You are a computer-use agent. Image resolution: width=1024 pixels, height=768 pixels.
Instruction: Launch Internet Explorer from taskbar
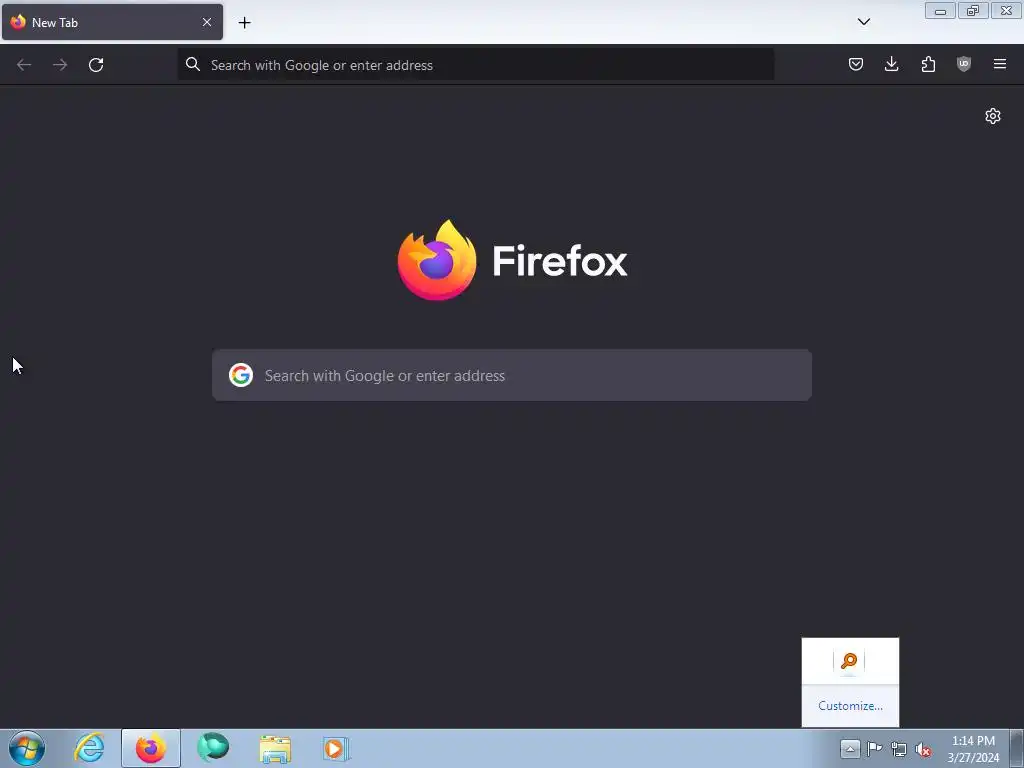89,748
